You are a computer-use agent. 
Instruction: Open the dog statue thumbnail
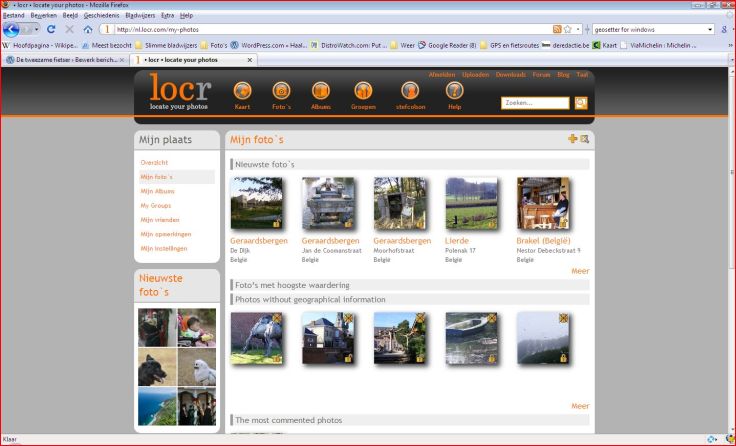(257, 338)
